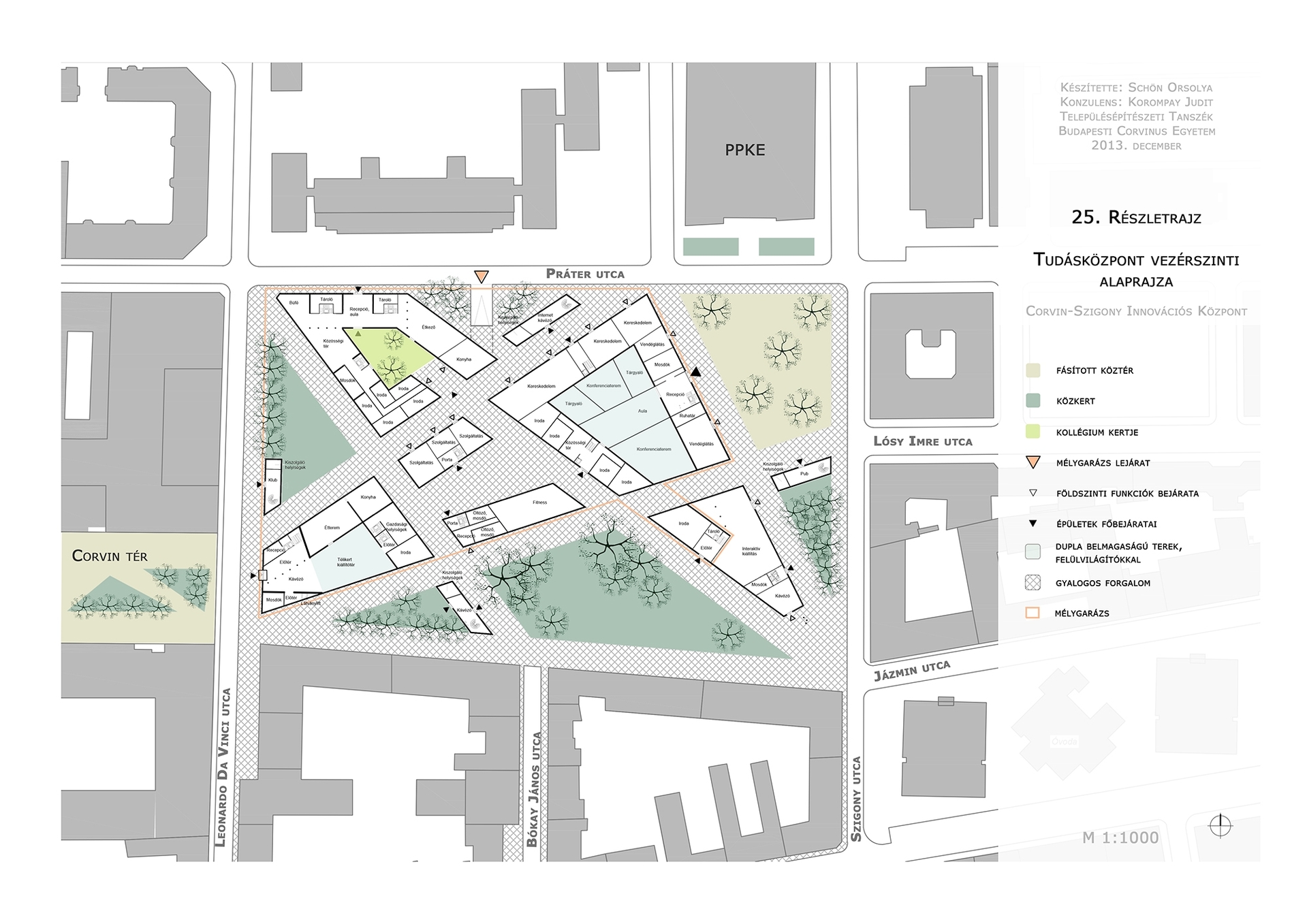Click the Gazdasági helyiségek label
Viewport: 1307px width, 924px height.
coord(396,527)
